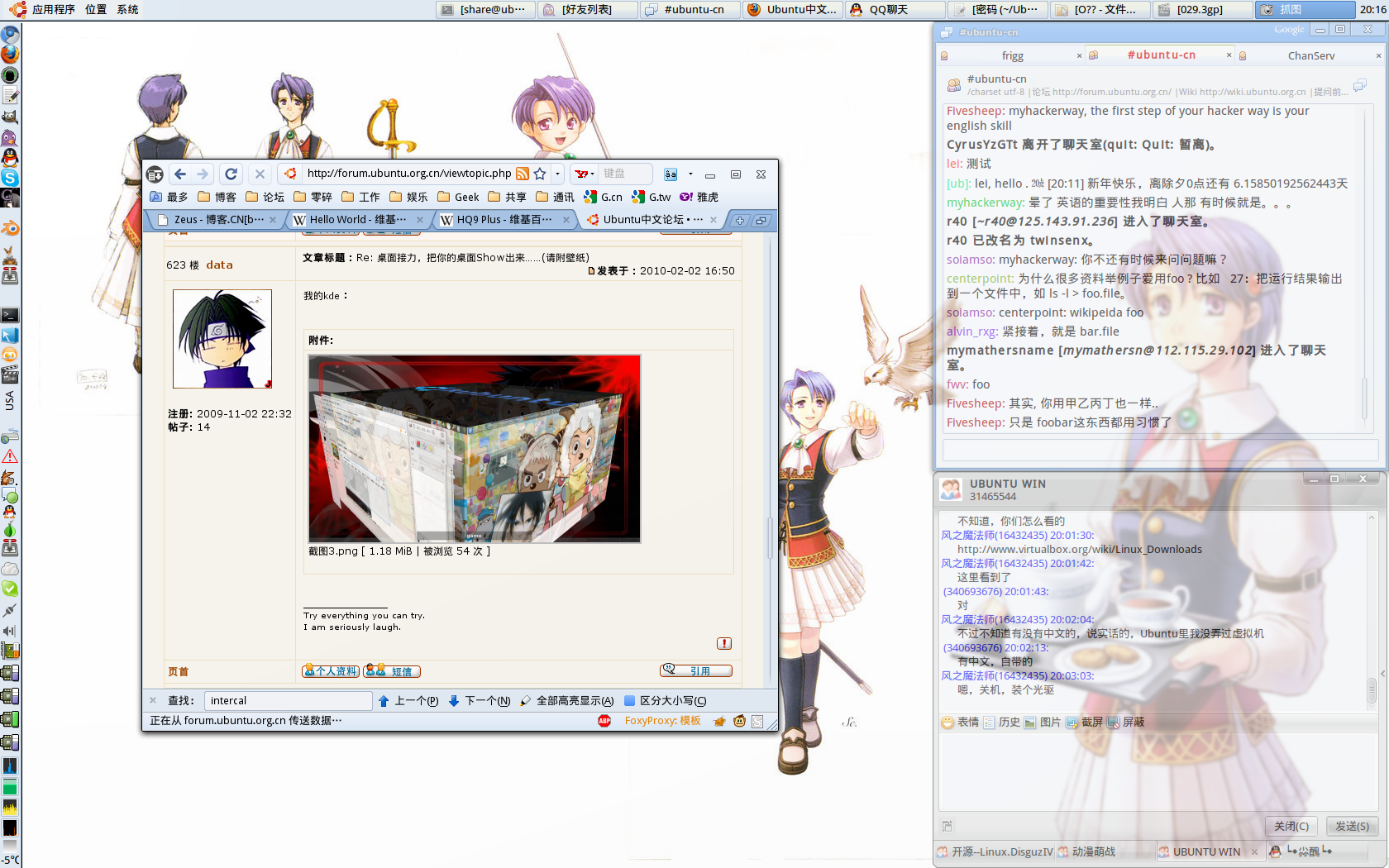Click the IRC message input box
This screenshot has height=868, width=1389.
(1161, 451)
